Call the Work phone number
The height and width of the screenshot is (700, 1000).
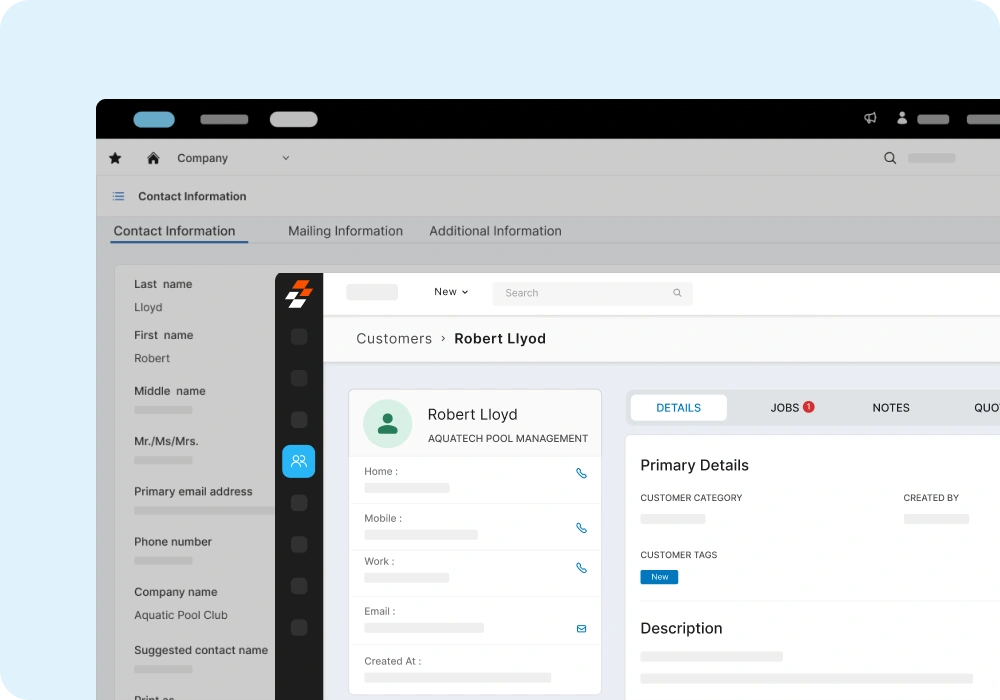tap(581, 568)
